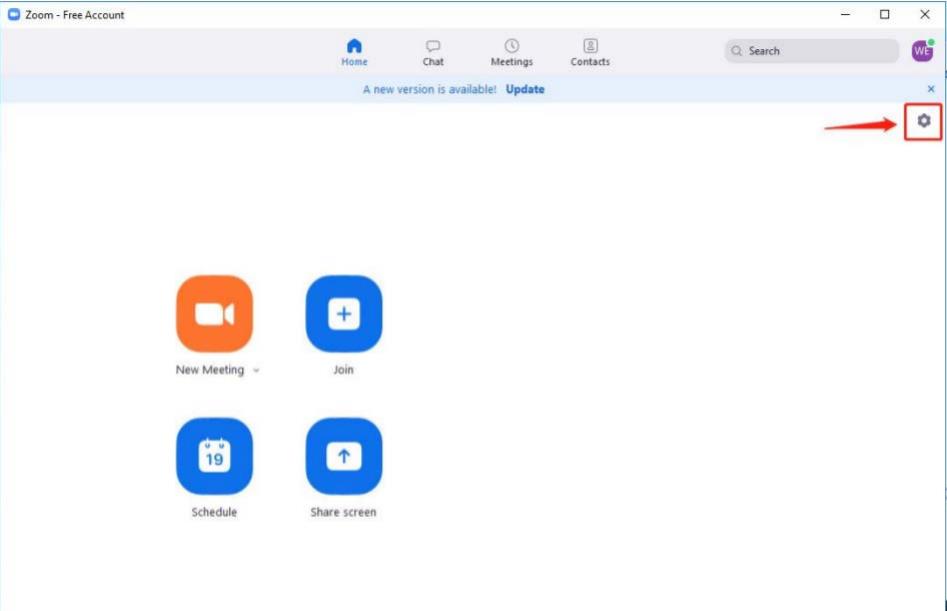Image resolution: width=947 pixels, height=611 pixels.
Task: Click 'A new version is available!' text
Action: [429, 89]
